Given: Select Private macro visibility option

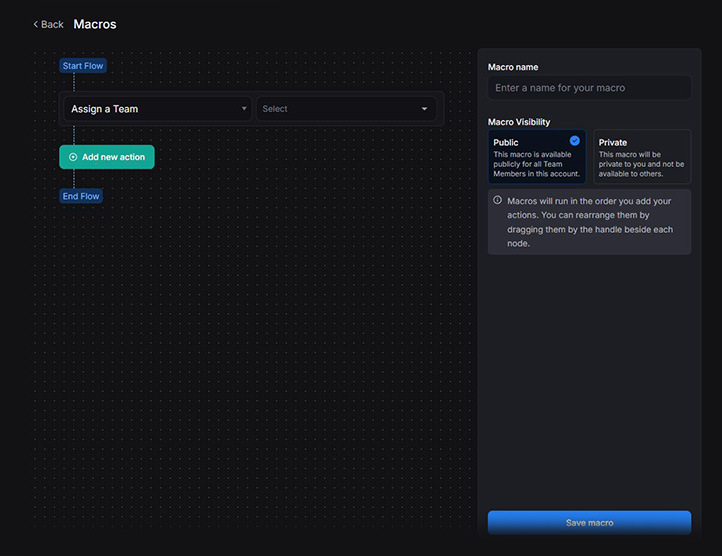Looking at the screenshot, I should [642, 158].
